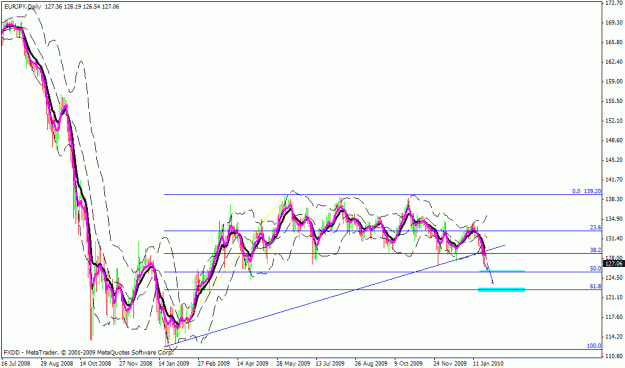Viewport: 625px width, 368px height.
Task: Click the 28 May 2009 date label
Action: coord(293,364)
